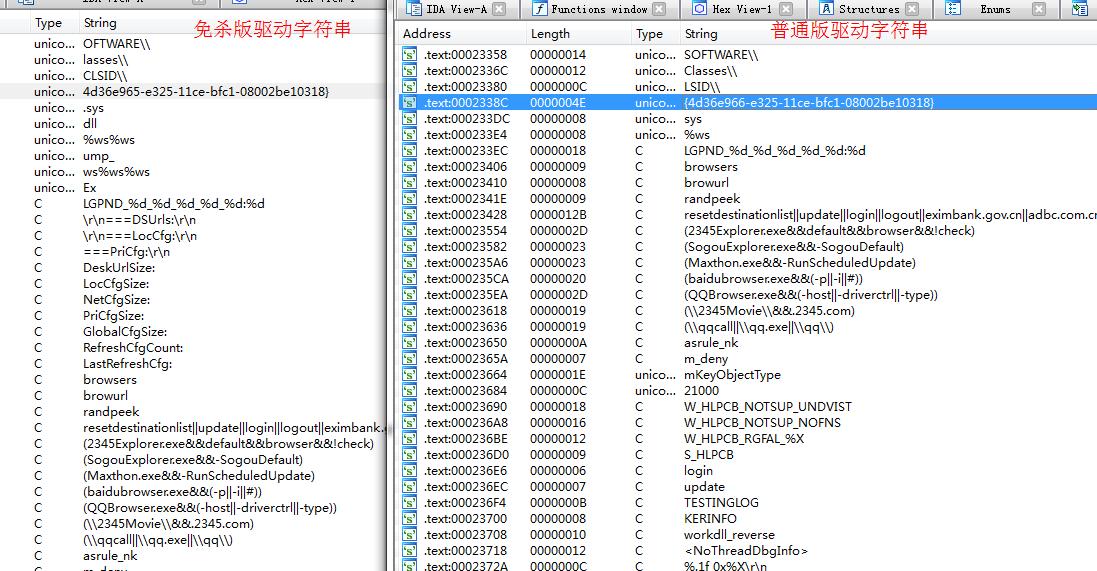Screen dimensions: 1097x571
Task: Sort by String column in left window
Action: point(100,23)
